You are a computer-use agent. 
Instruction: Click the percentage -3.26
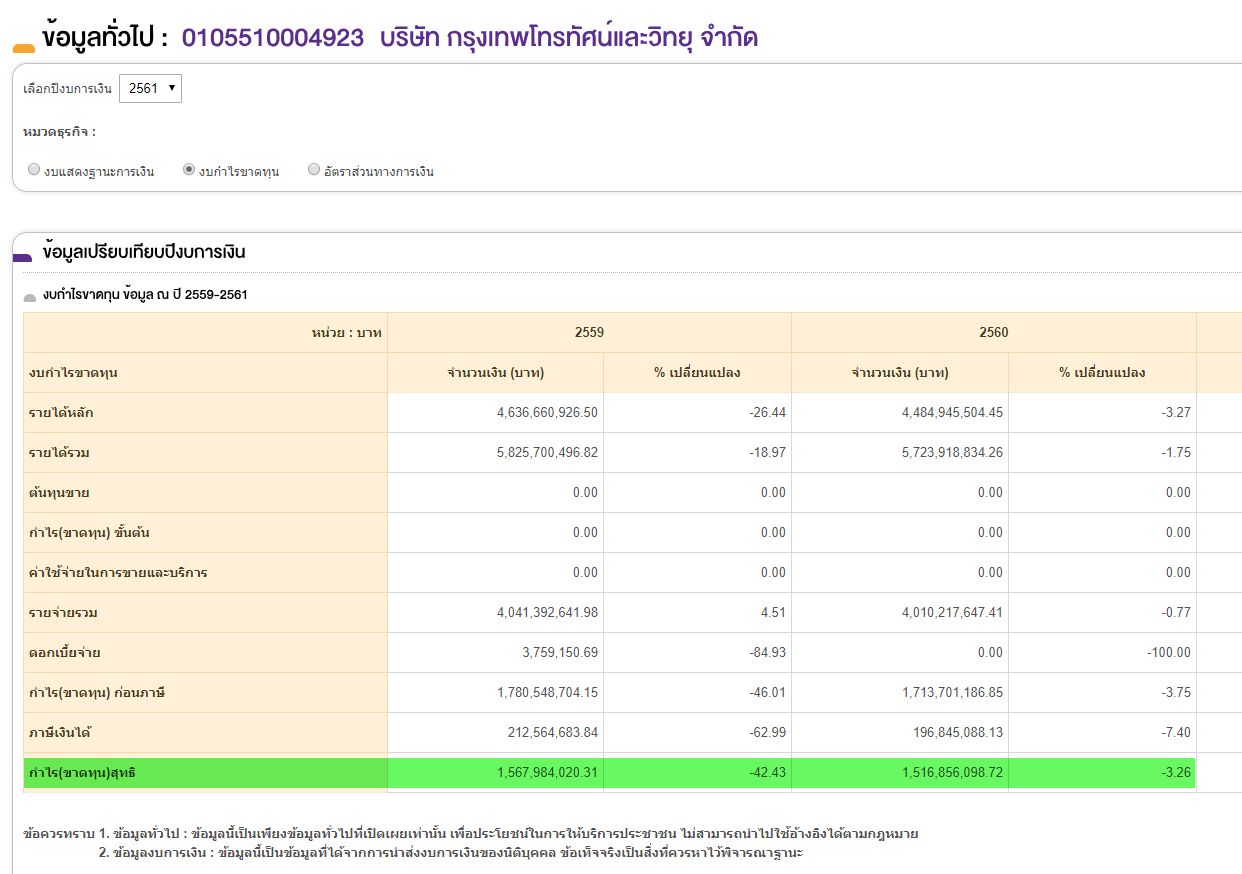pos(1175,772)
